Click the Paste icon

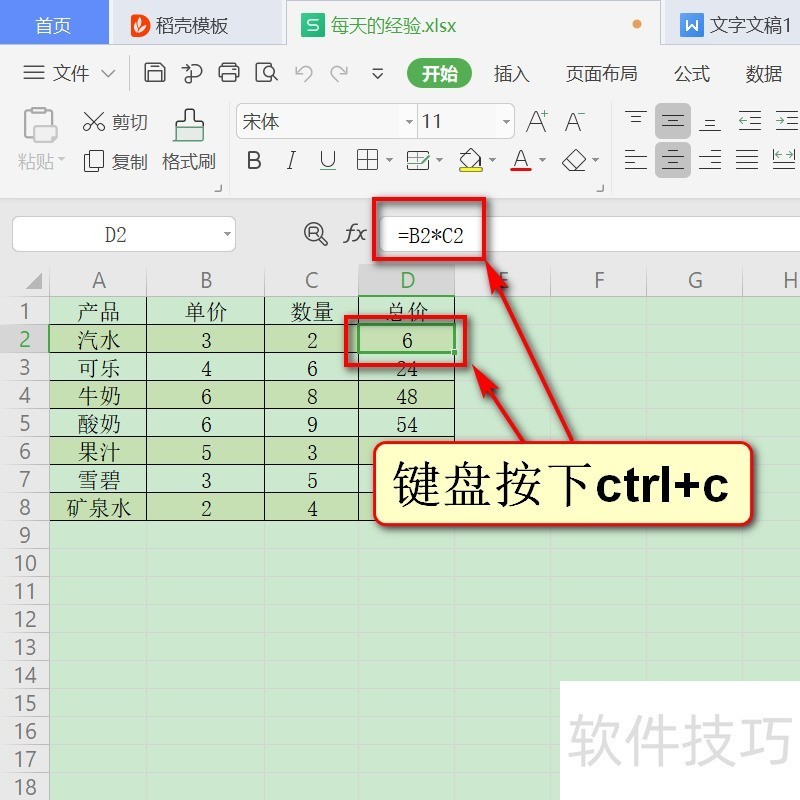click(x=40, y=124)
